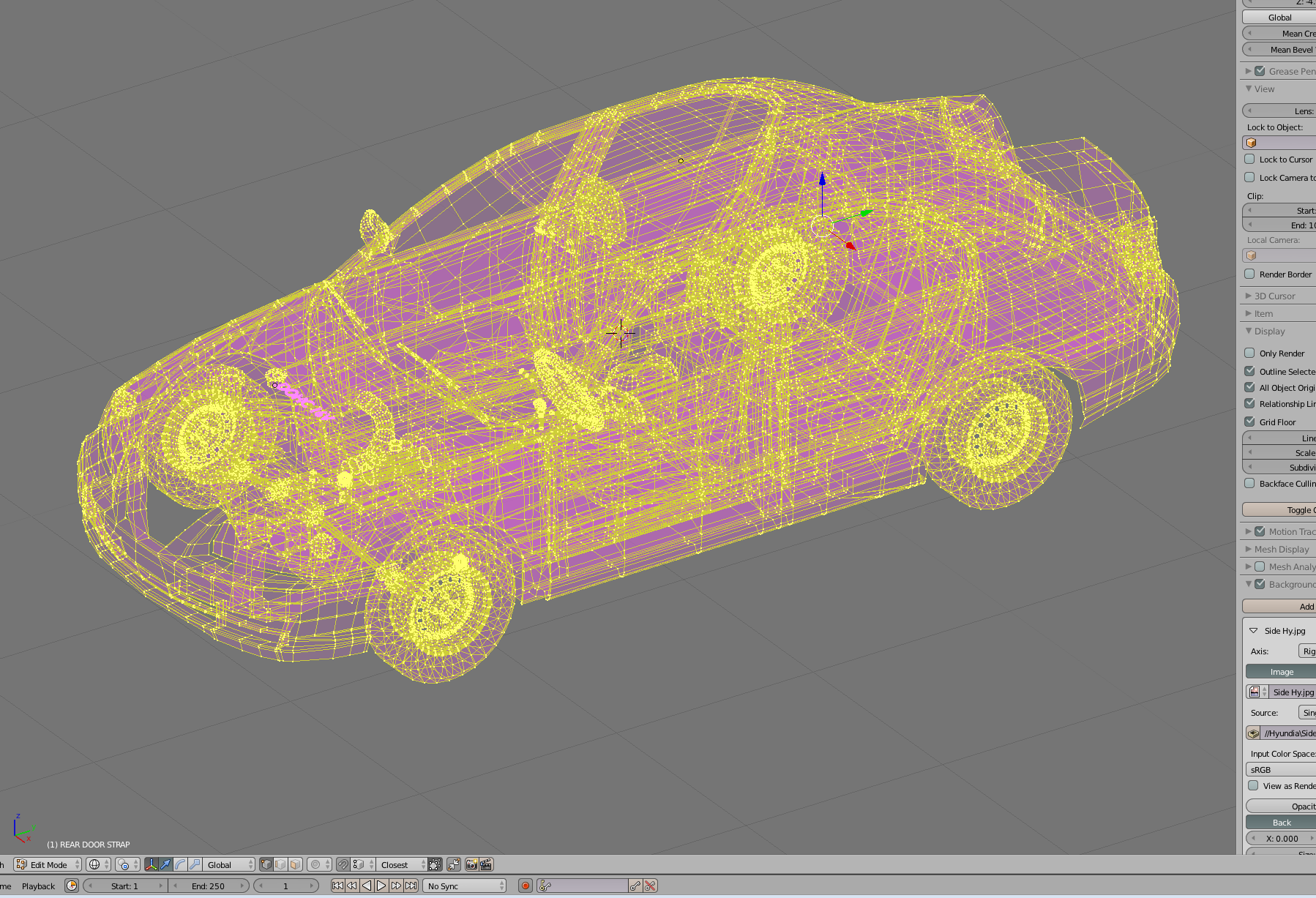The width and height of the screenshot is (1316, 898).
Task: Enable the Backface Culling checkbox
Action: tap(1250, 483)
